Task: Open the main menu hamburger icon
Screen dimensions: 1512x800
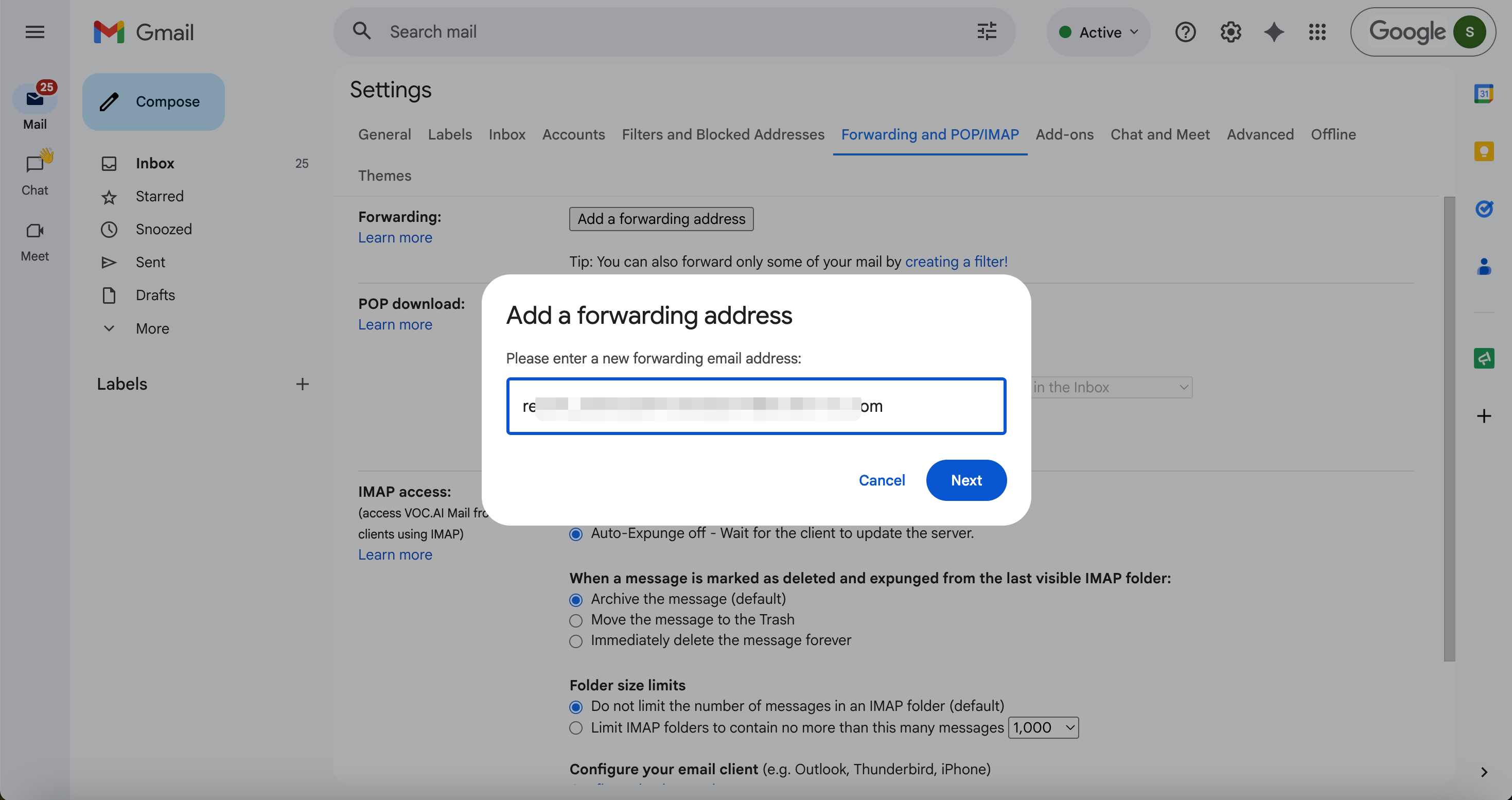Action: (34, 32)
